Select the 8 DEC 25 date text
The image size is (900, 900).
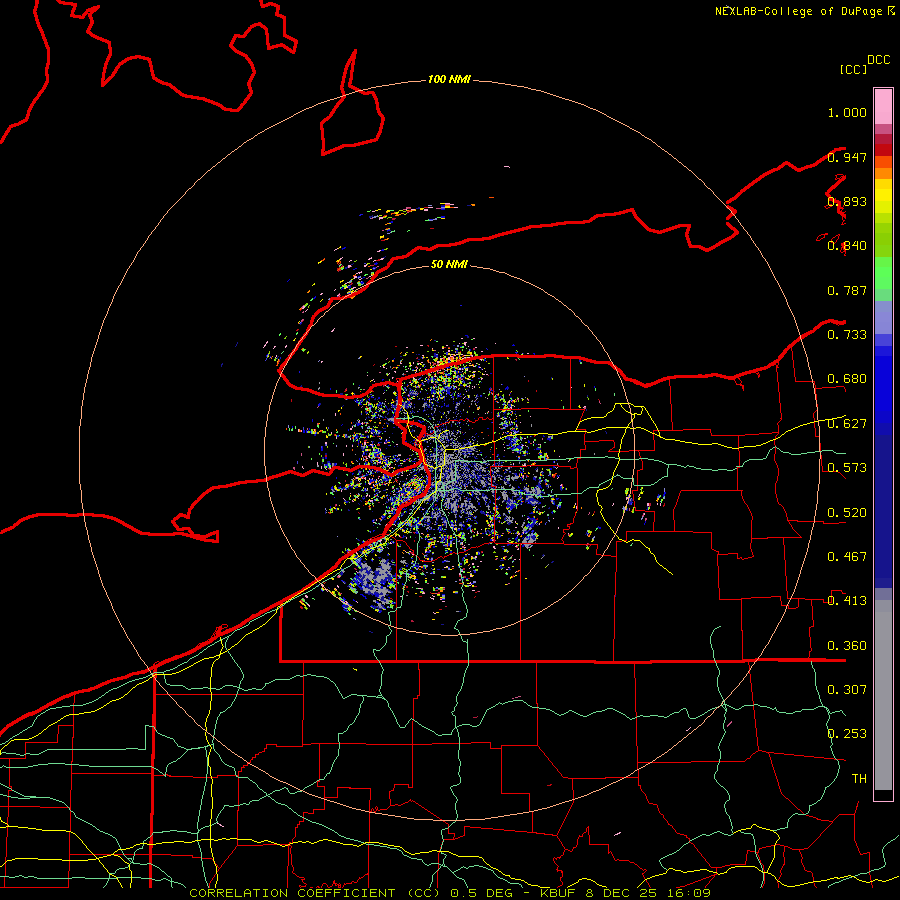(624, 893)
